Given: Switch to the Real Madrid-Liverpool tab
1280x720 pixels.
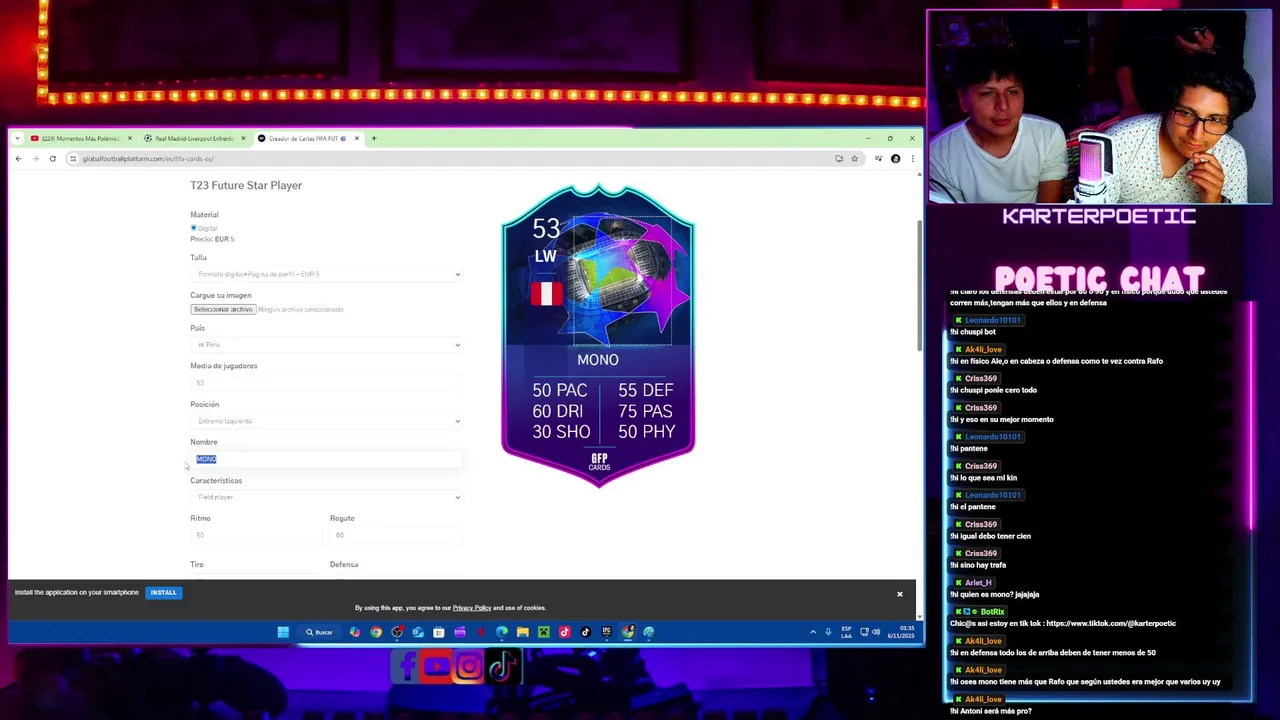Looking at the screenshot, I should (194, 138).
